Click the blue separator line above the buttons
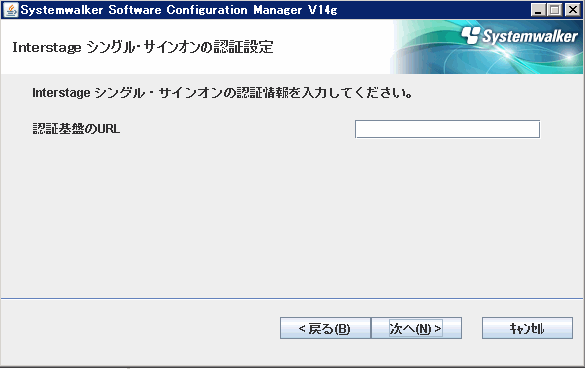The width and height of the screenshot is (585, 369). pyautogui.click(x=292, y=298)
